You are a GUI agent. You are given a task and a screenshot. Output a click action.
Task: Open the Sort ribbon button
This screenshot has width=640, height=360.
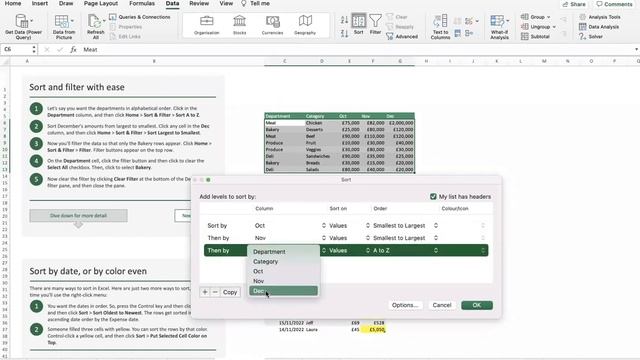tap(358, 24)
